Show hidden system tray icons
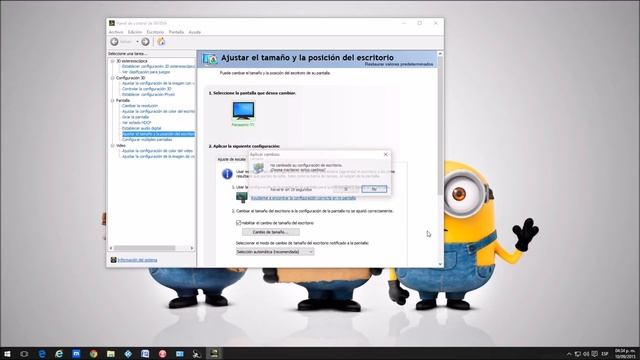Image resolution: width=640 pixels, height=360 pixels. (x=569, y=354)
